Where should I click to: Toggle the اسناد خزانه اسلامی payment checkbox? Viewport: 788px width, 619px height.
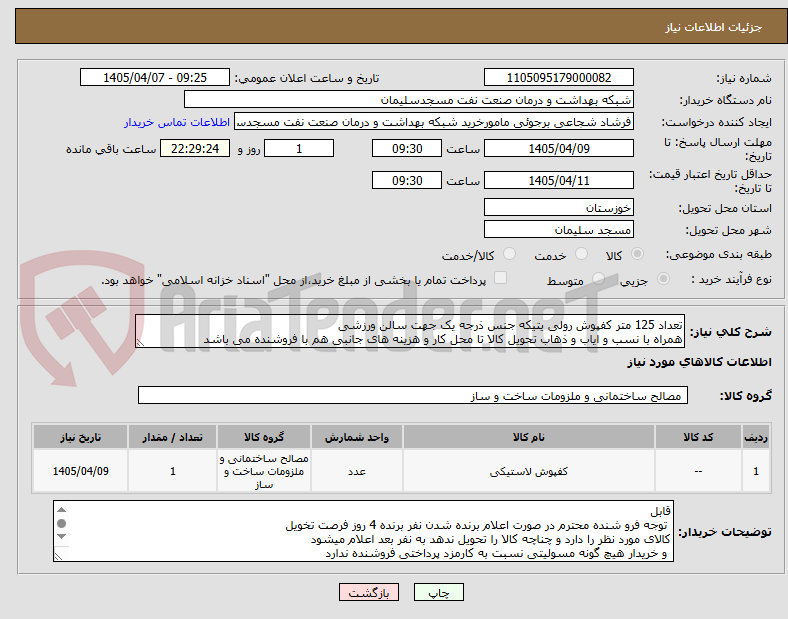501,277
